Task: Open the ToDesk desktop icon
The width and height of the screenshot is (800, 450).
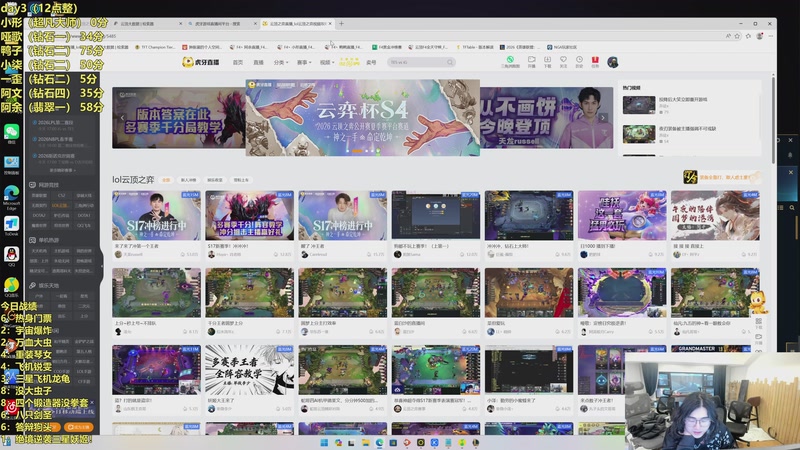Action: coord(11,225)
